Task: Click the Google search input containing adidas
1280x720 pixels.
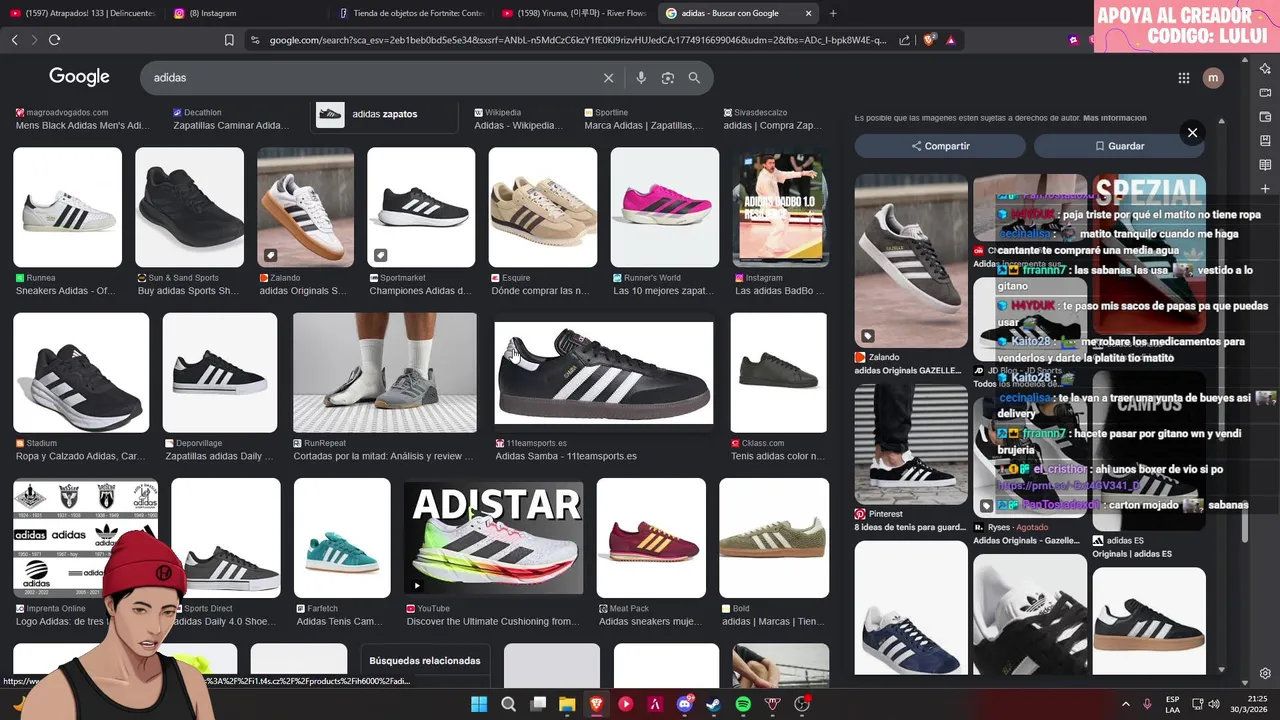Action: pos(370,77)
